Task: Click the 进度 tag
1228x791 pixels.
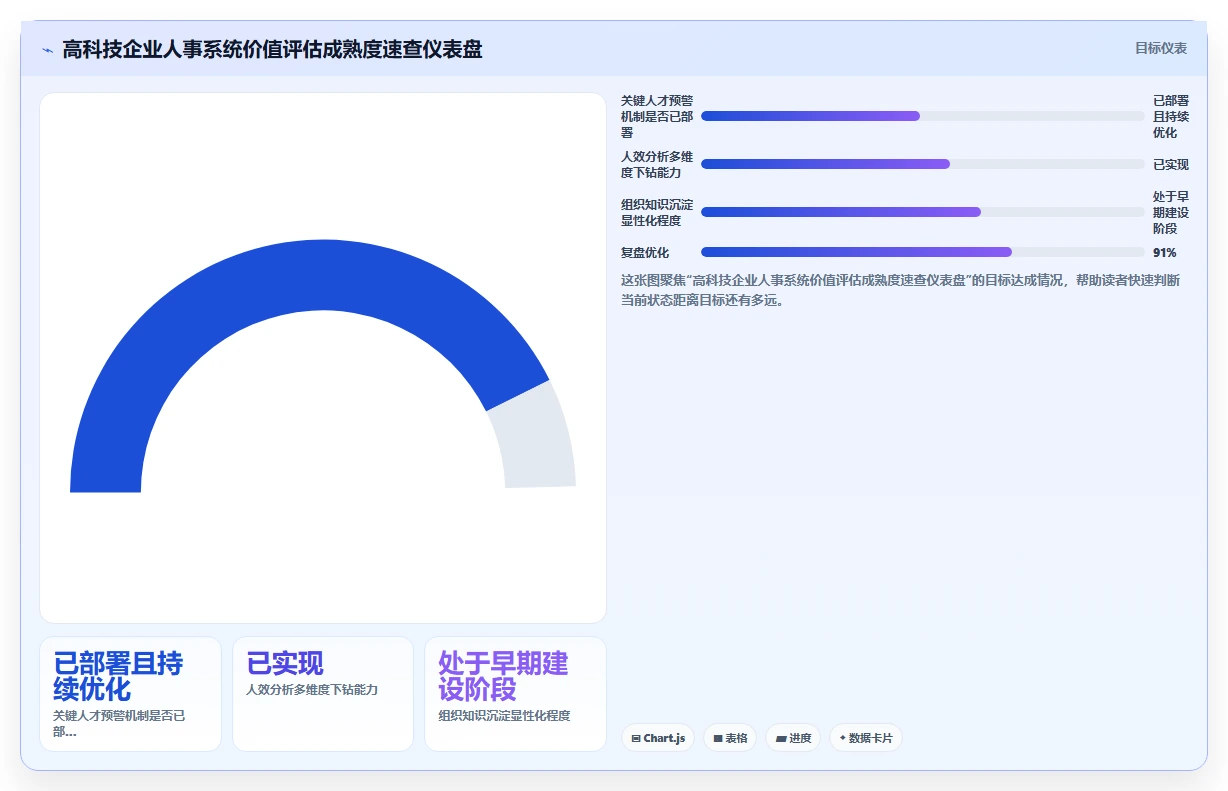Action: click(793, 738)
